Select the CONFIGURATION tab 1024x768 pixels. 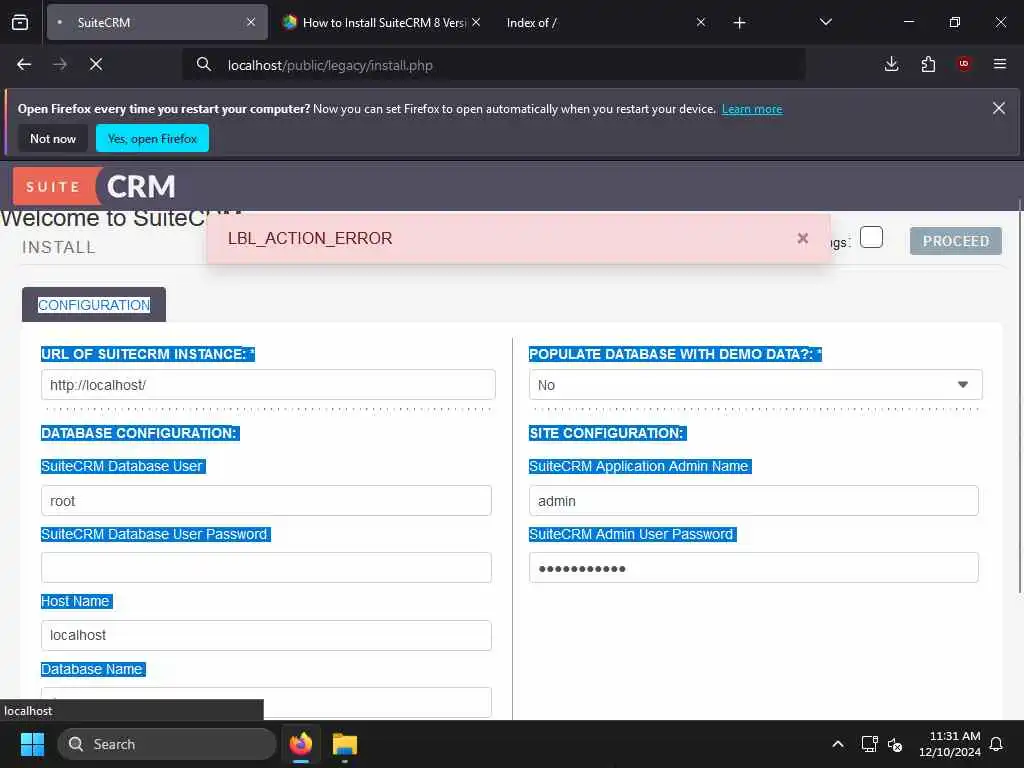(94, 305)
